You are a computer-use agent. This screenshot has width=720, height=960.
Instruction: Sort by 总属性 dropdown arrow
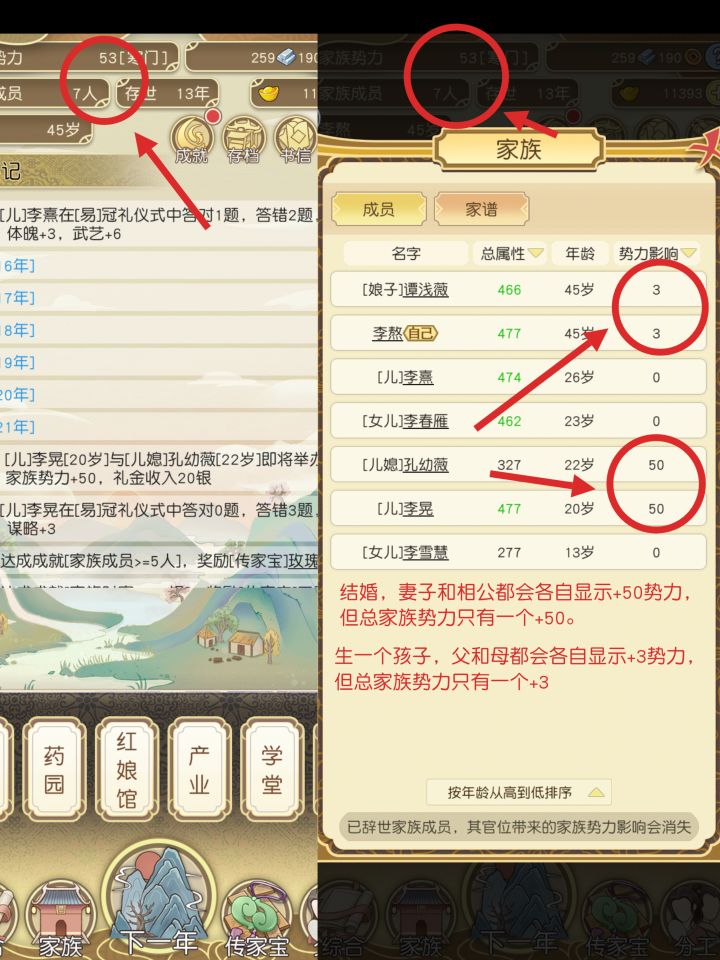tap(536, 253)
